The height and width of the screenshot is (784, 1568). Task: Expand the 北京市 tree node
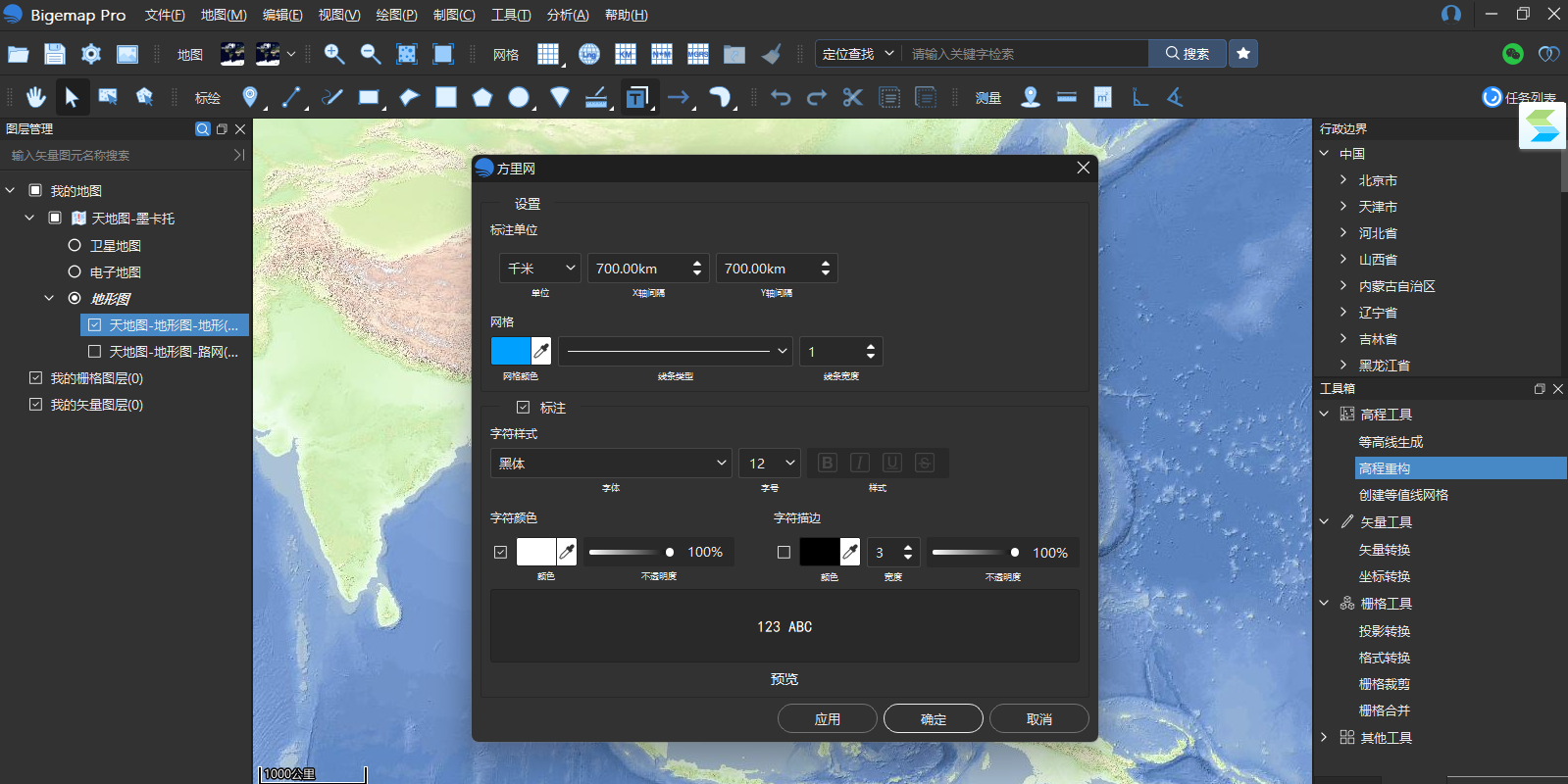(1343, 180)
